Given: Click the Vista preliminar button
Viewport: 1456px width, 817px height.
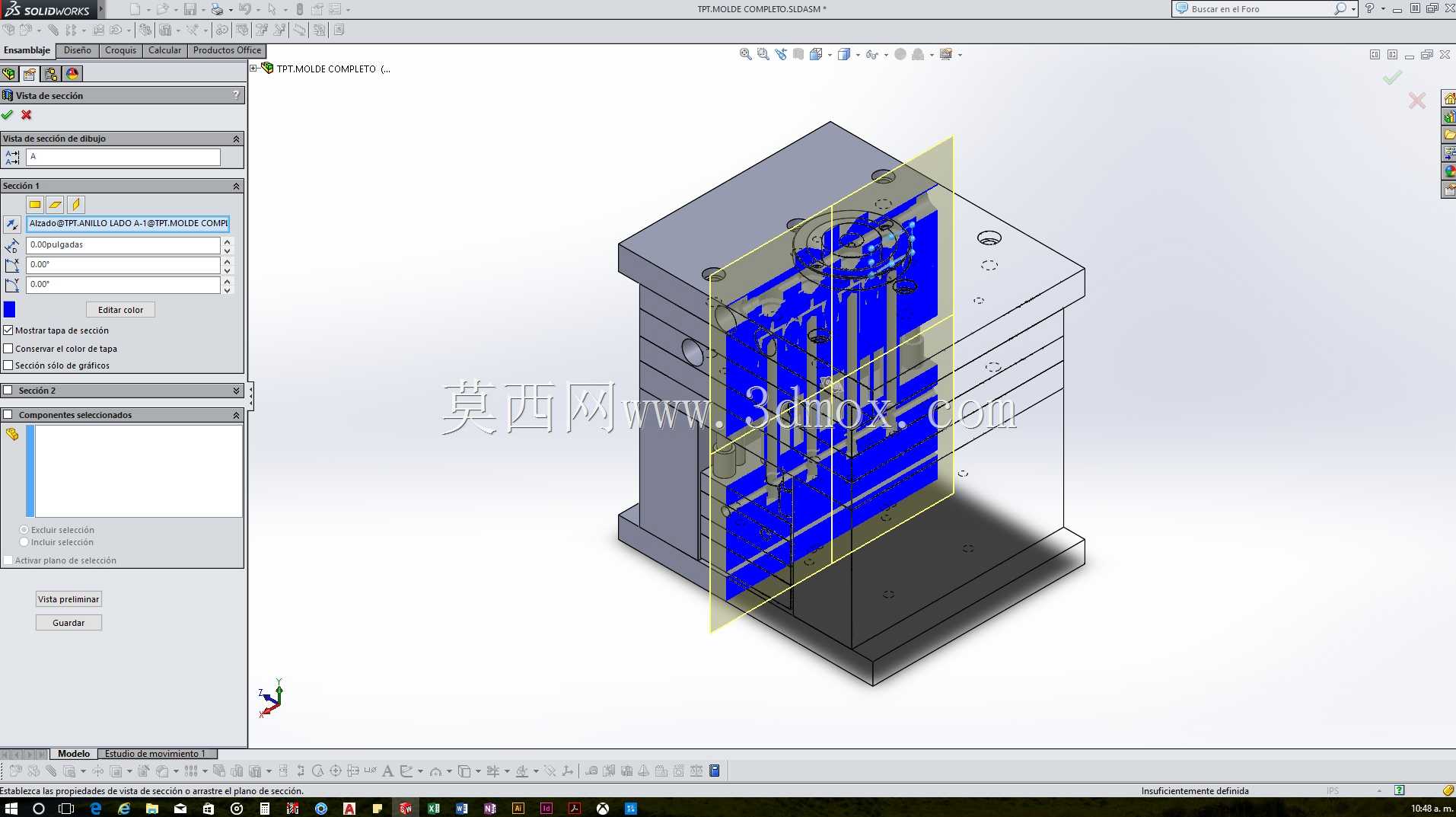Looking at the screenshot, I should (68, 599).
